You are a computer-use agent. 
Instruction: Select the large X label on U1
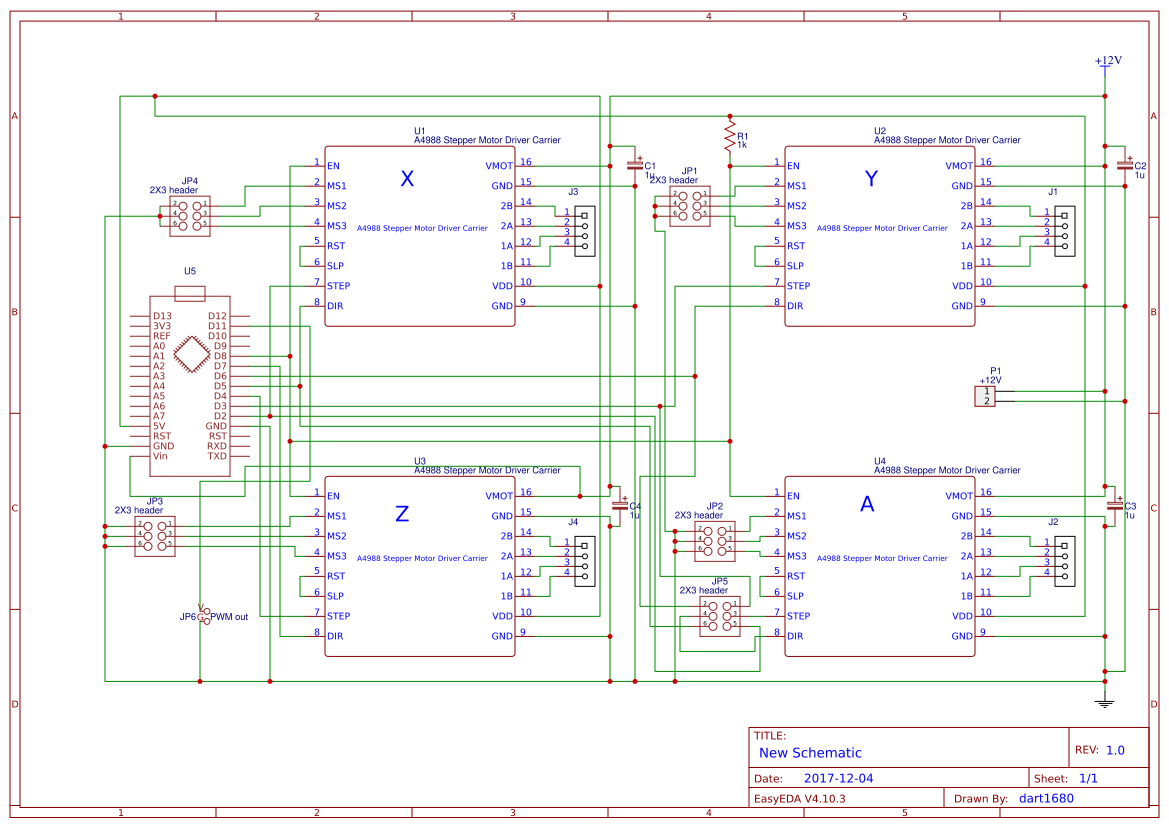pyautogui.click(x=407, y=179)
